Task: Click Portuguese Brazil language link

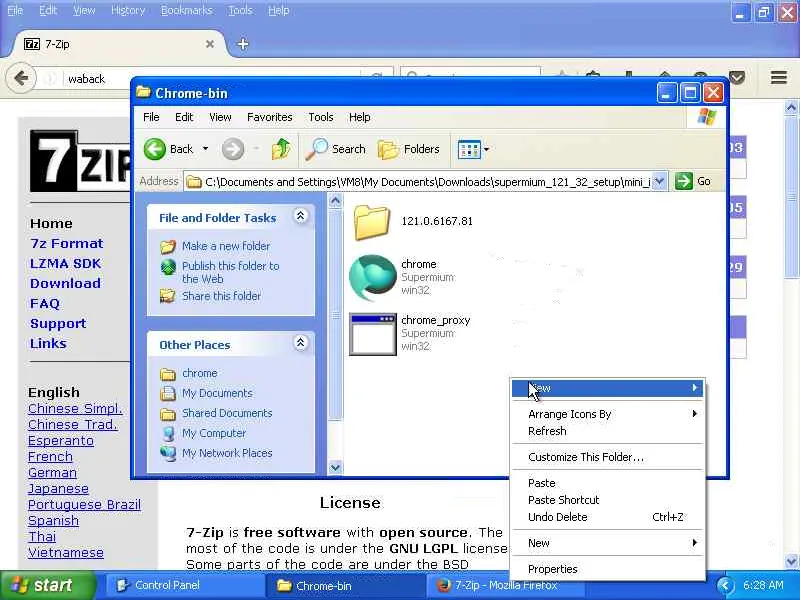Action: [84, 505]
